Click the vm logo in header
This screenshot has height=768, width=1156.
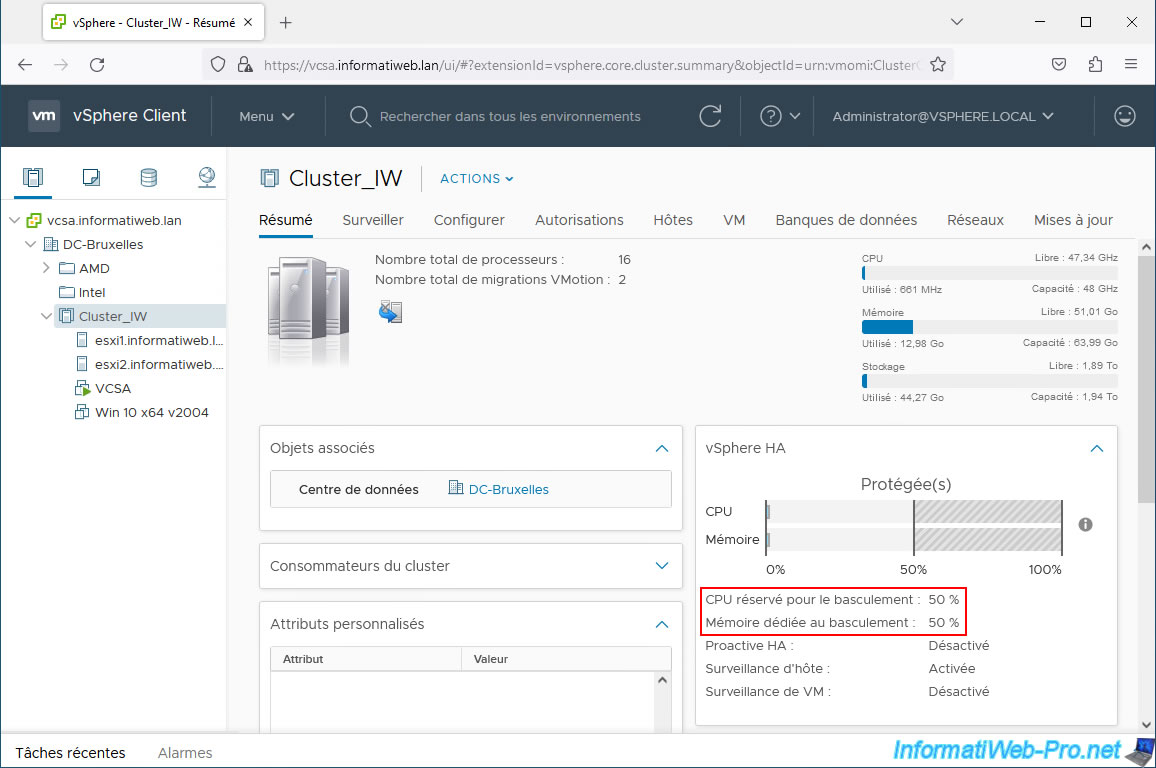tap(44, 116)
